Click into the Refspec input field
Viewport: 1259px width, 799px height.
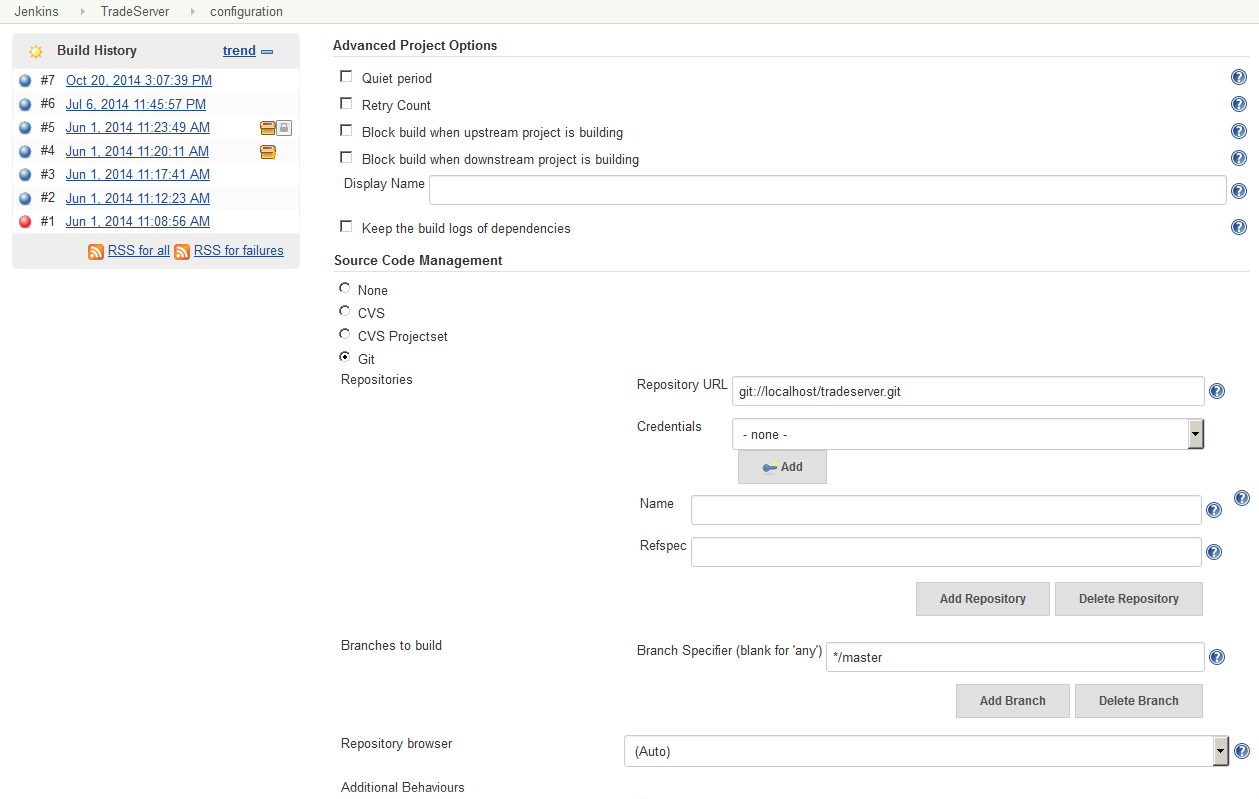(x=946, y=552)
